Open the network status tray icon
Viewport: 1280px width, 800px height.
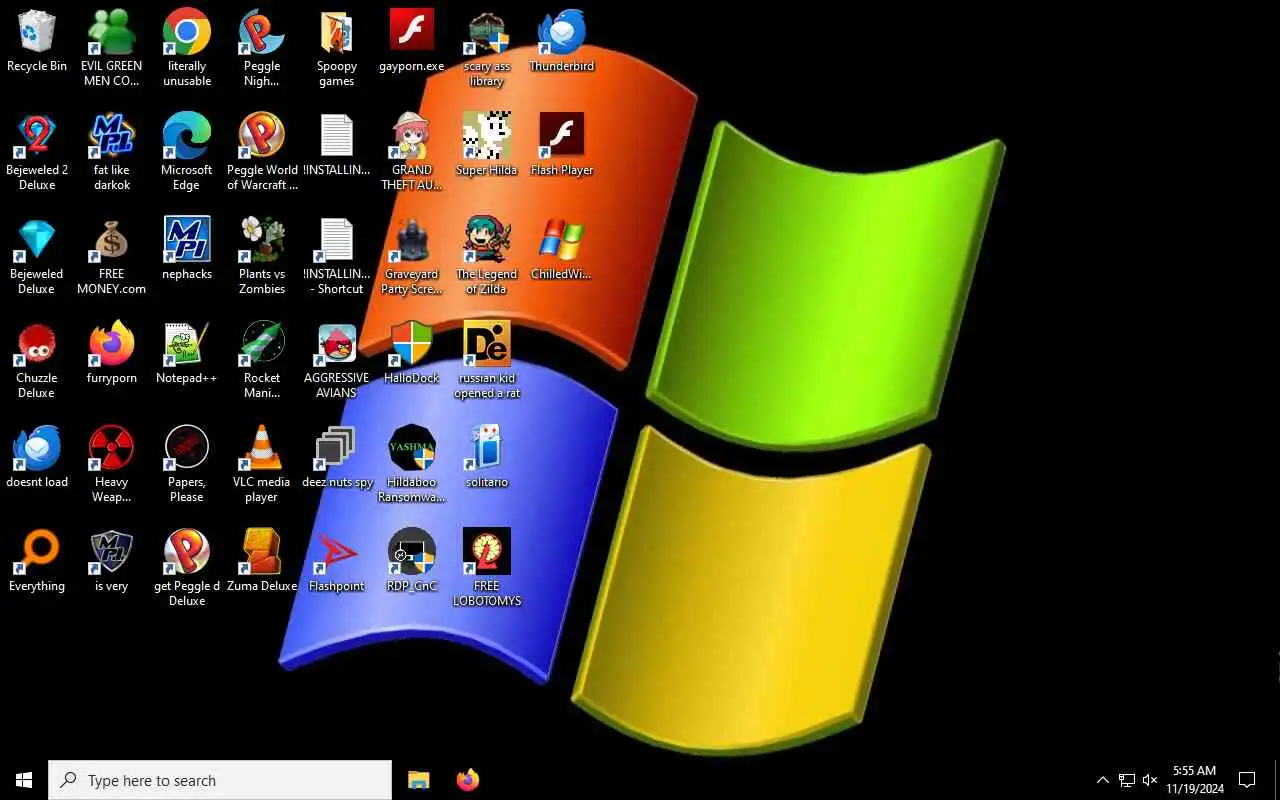click(x=1127, y=780)
